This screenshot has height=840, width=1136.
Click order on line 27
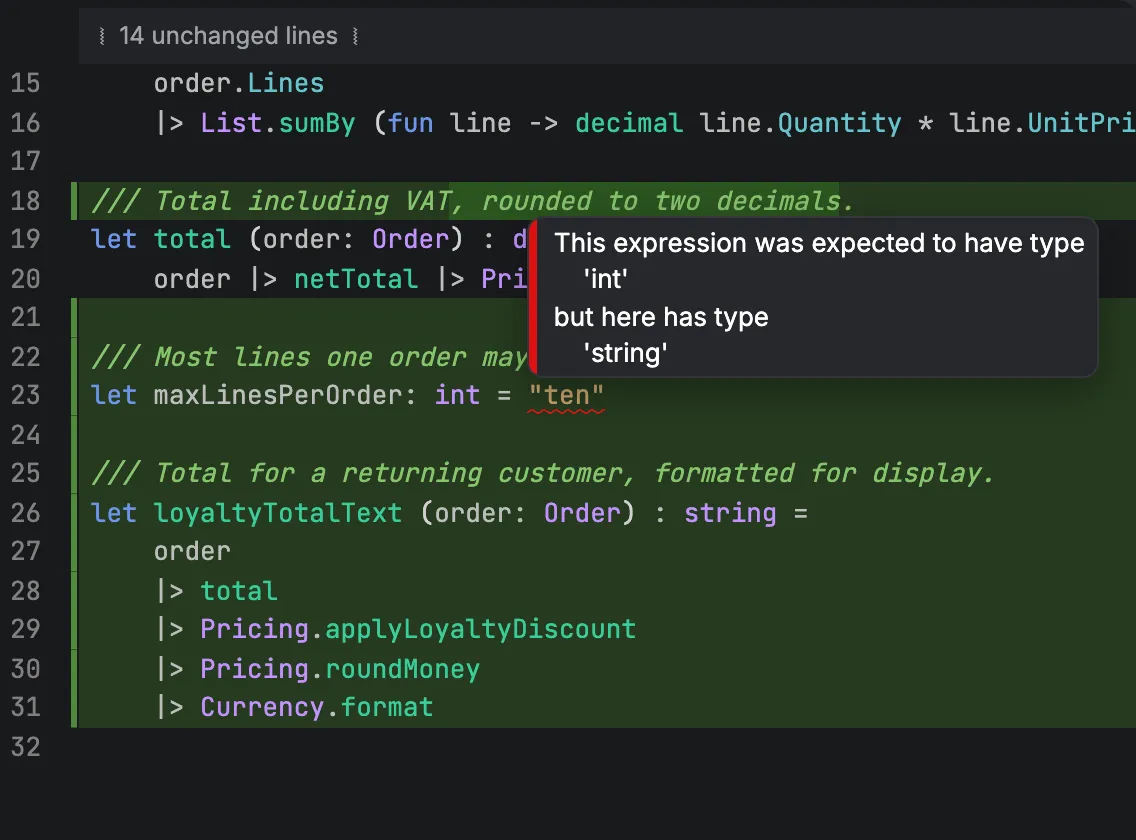pyautogui.click(x=192, y=552)
